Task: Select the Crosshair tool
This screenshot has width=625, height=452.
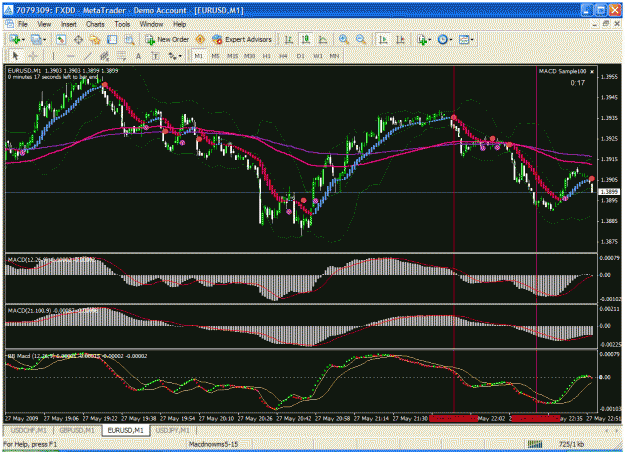Action: pos(33,56)
